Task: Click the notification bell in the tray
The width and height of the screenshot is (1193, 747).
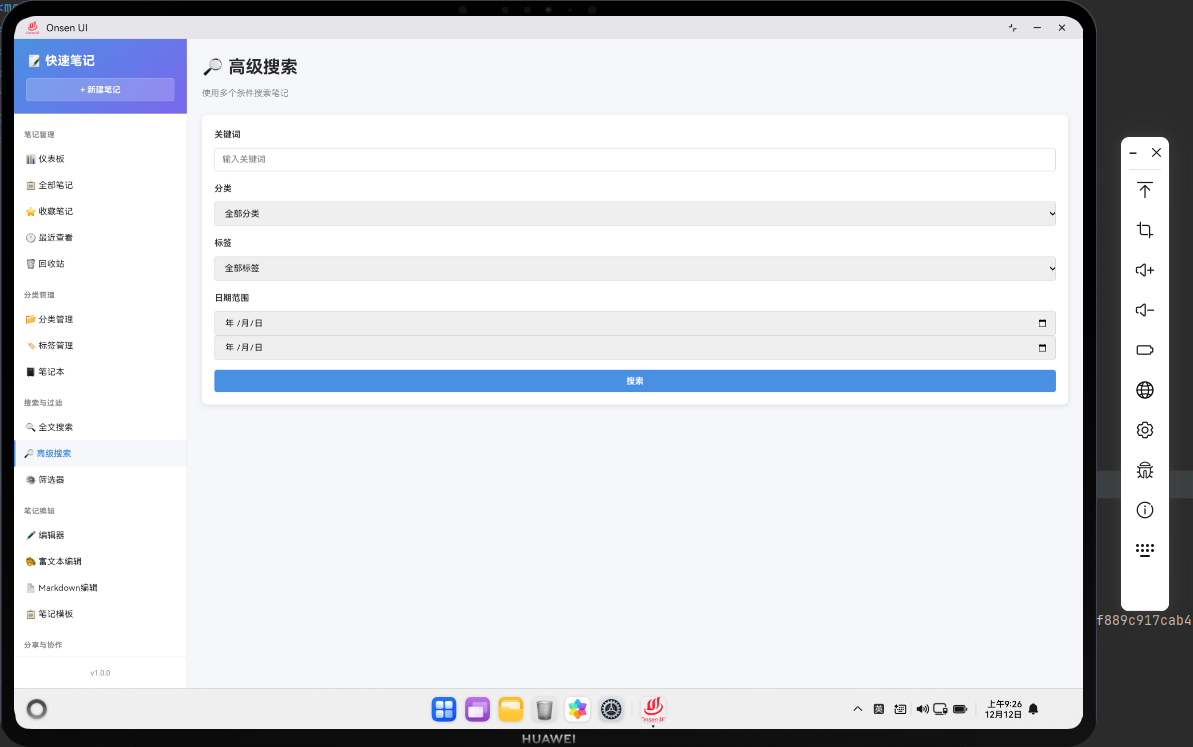Action: pyautogui.click(x=1033, y=709)
